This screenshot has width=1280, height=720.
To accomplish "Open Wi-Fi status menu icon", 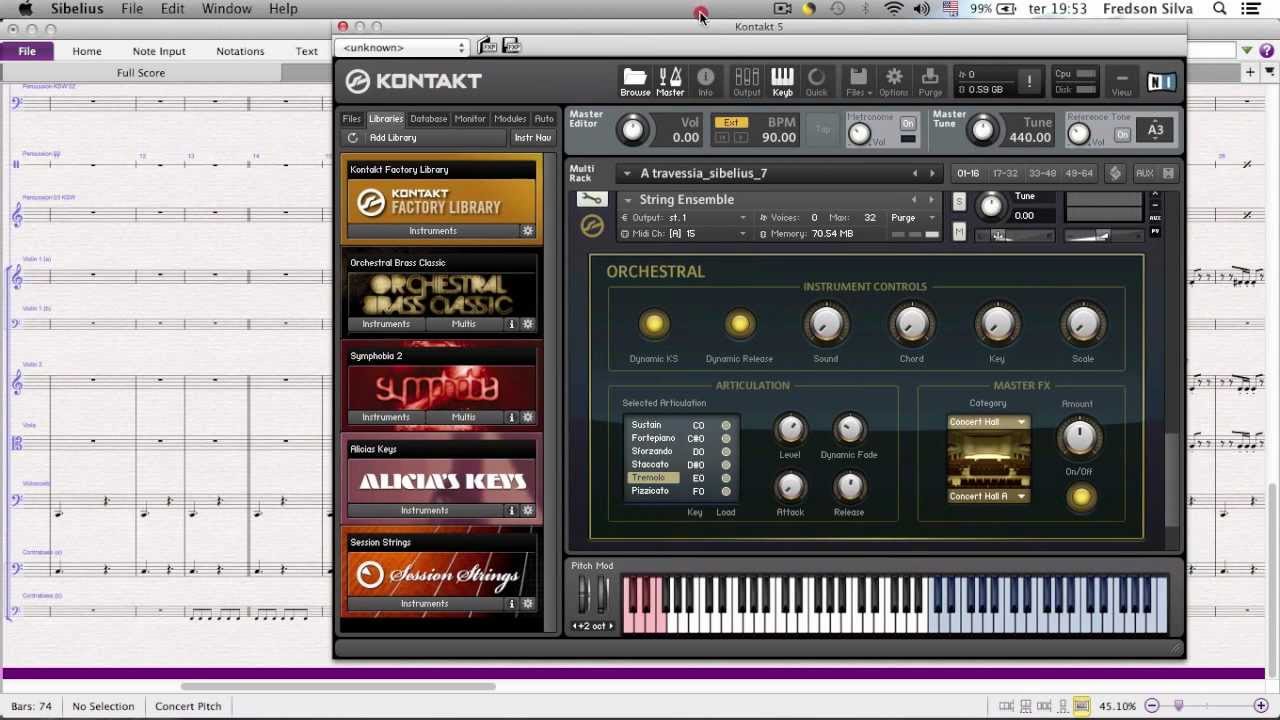I will [894, 9].
